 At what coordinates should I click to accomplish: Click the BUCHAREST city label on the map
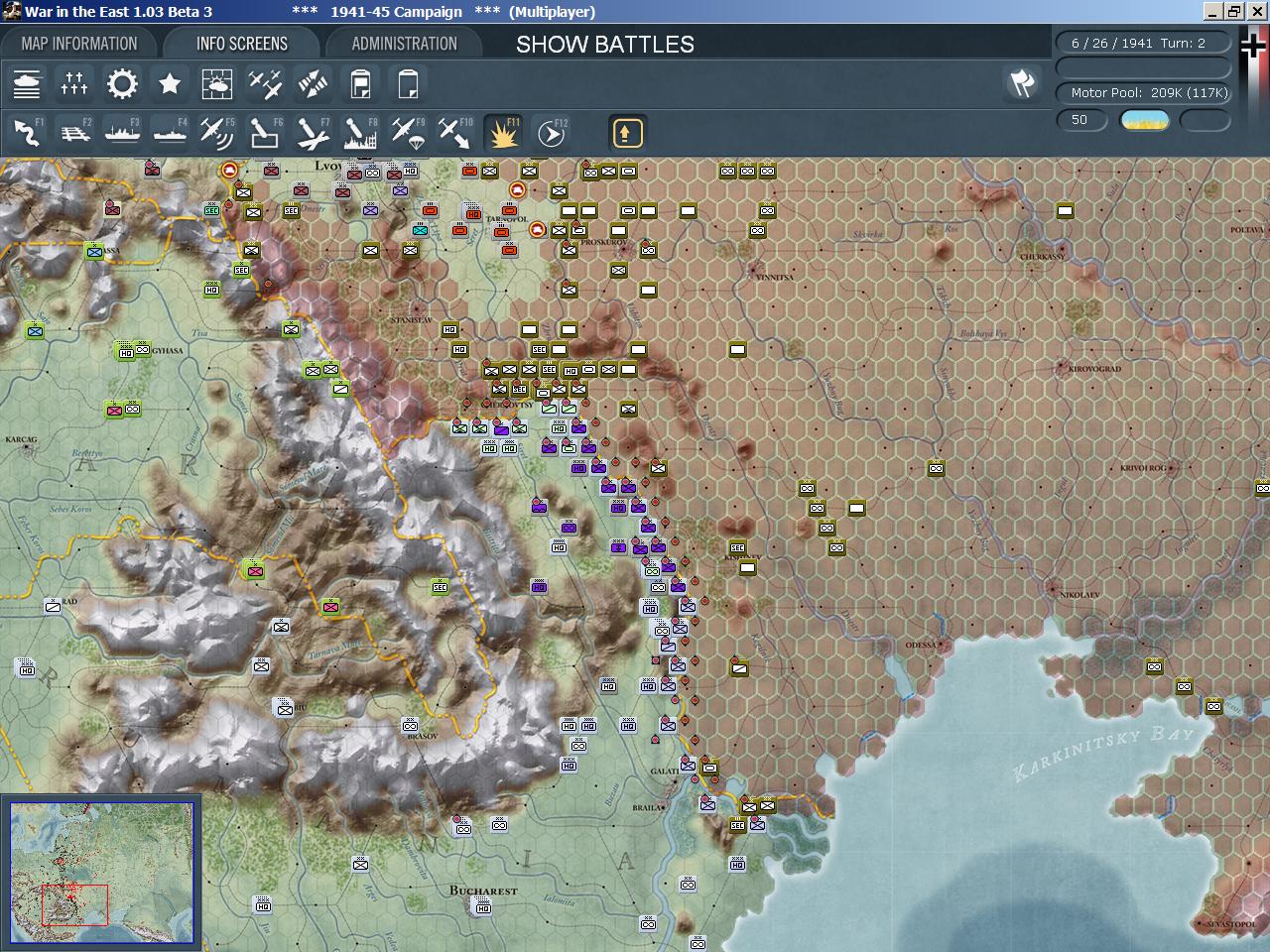click(483, 891)
